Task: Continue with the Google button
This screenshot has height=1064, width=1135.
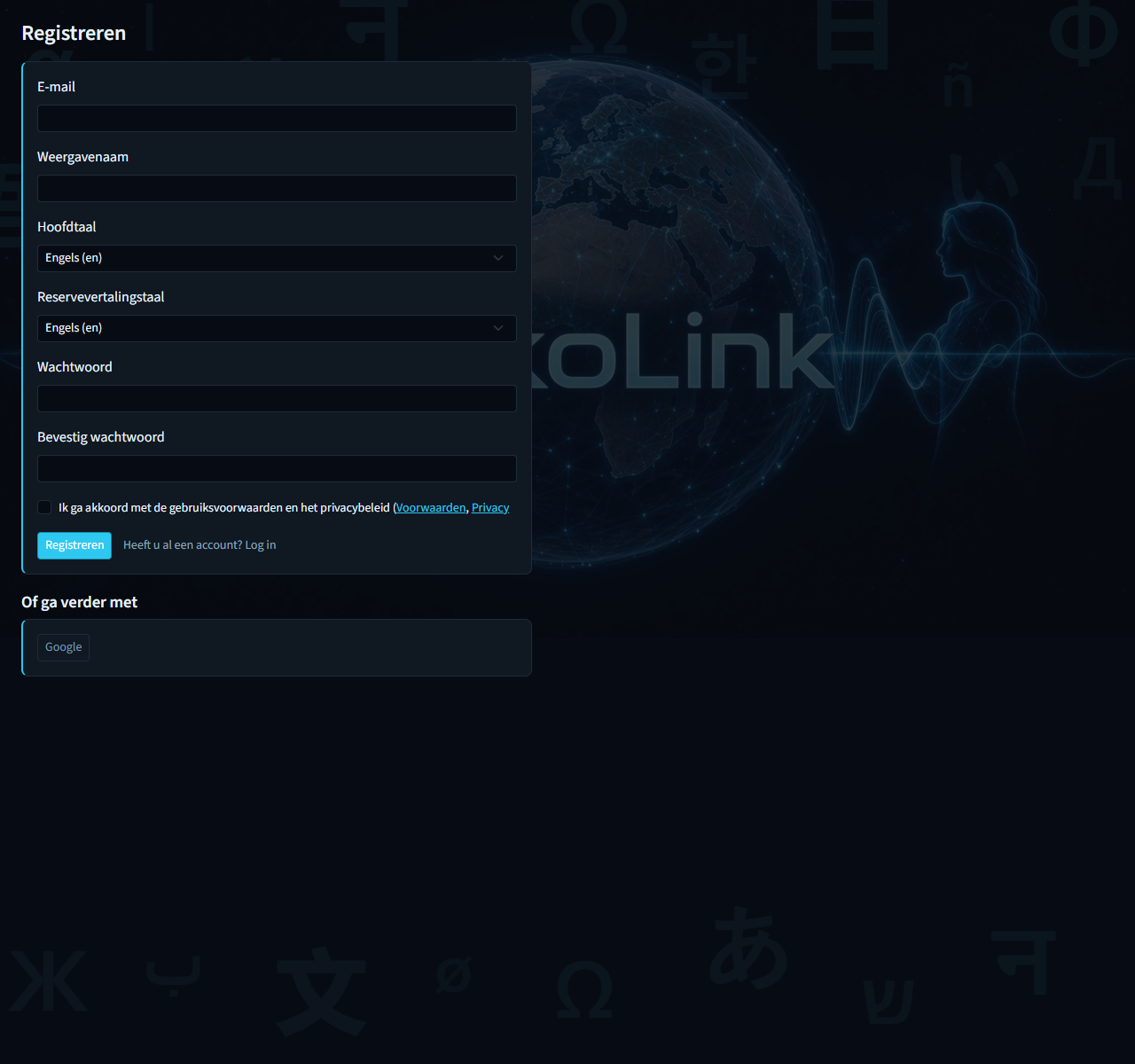Action: (63, 647)
